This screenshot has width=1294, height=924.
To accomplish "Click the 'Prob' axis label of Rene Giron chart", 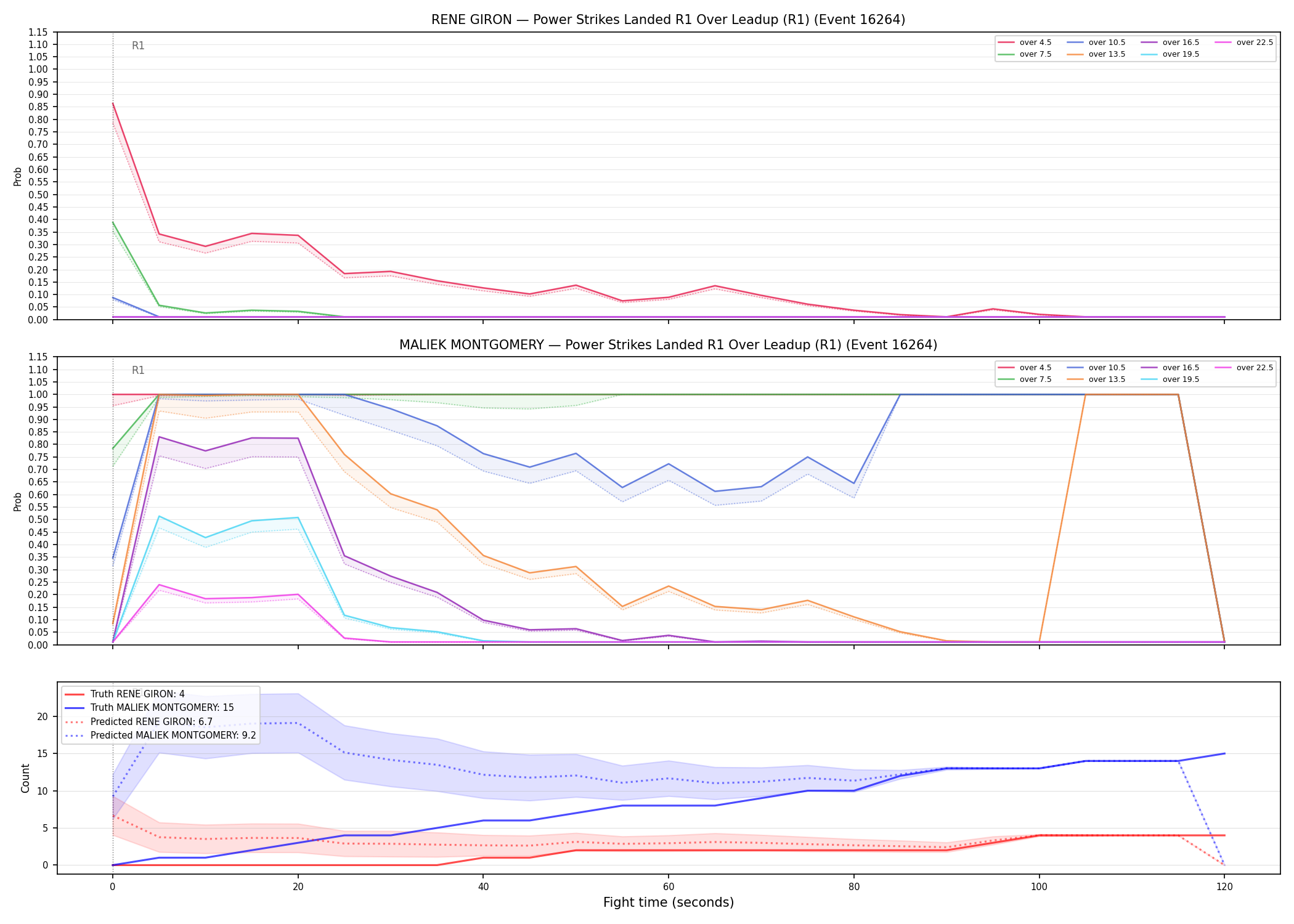I will 18,176.
